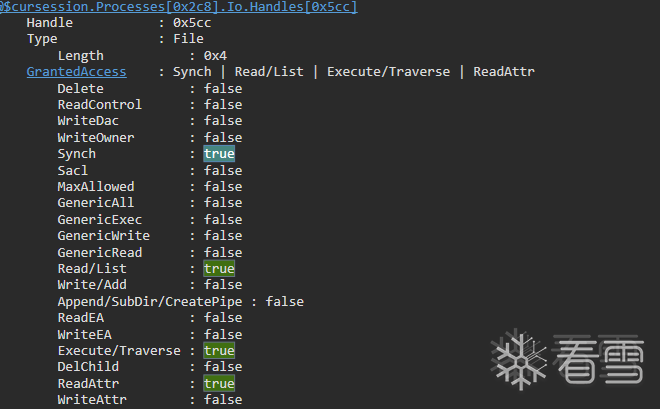Click the false value beside ReadControl
Viewport: 660px width, 409px height.
(x=223, y=105)
